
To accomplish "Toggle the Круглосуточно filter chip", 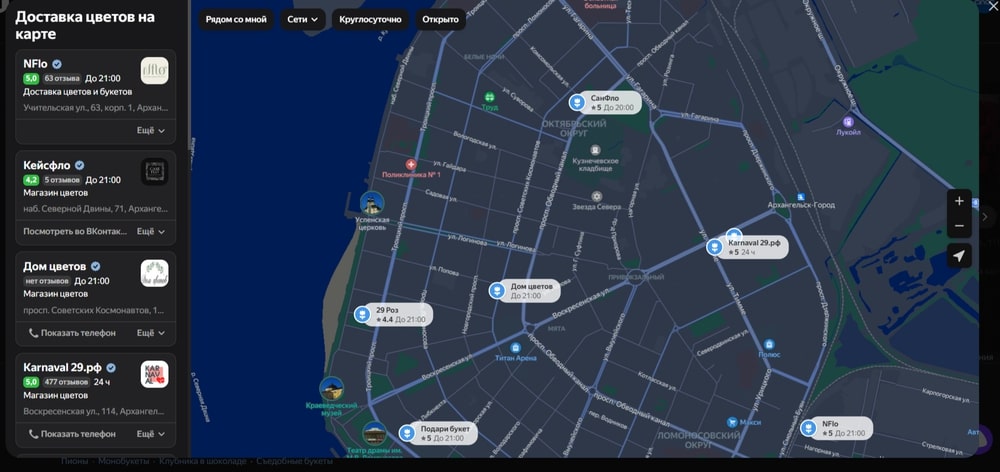I will [371, 19].
